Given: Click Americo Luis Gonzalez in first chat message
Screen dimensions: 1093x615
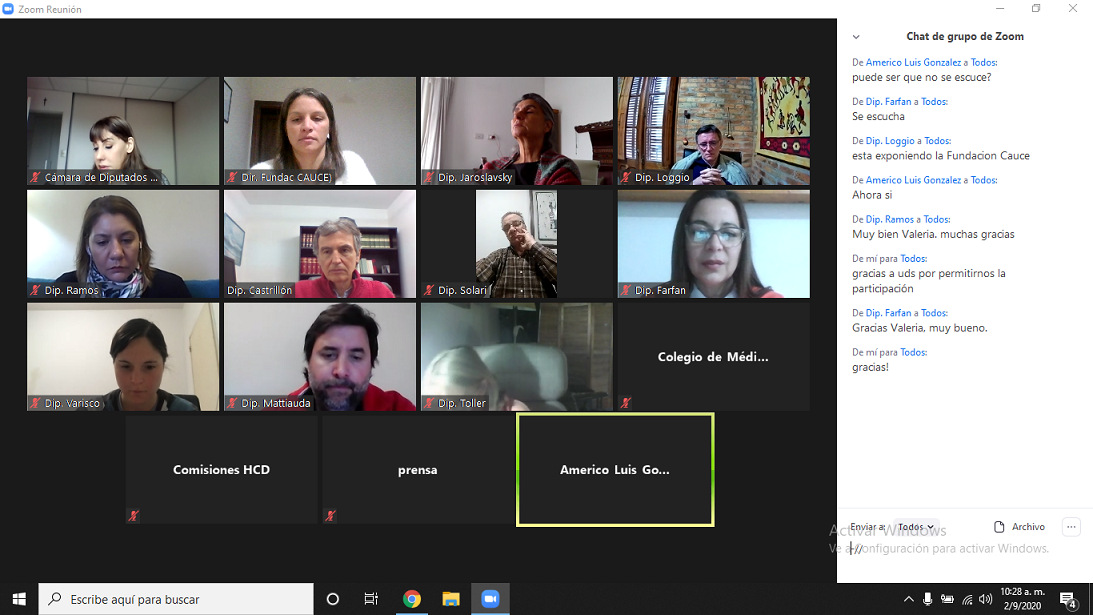Looking at the screenshot, I should pos(912,62).
